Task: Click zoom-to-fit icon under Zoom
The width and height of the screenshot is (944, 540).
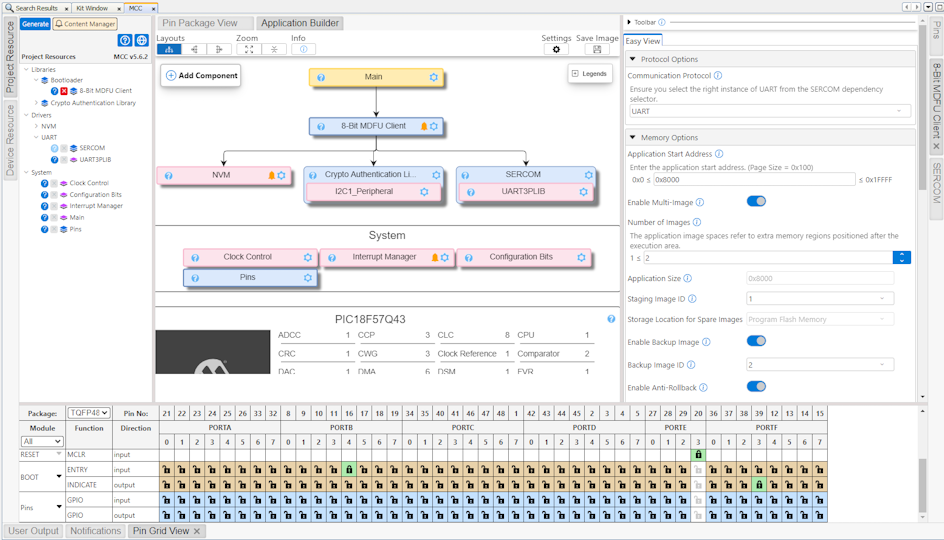Action: click(248, 49)
